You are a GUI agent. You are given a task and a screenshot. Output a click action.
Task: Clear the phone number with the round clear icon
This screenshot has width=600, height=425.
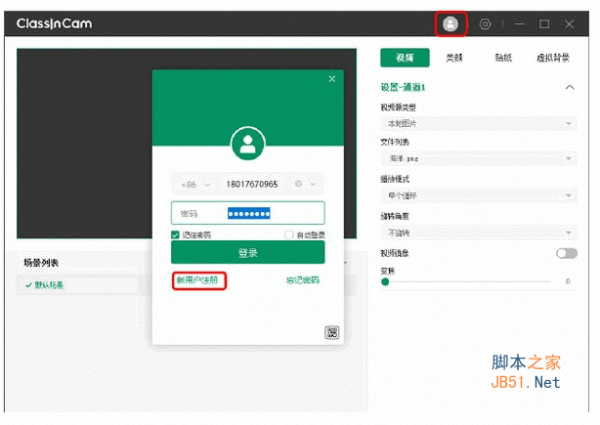[x=298, y=184]
